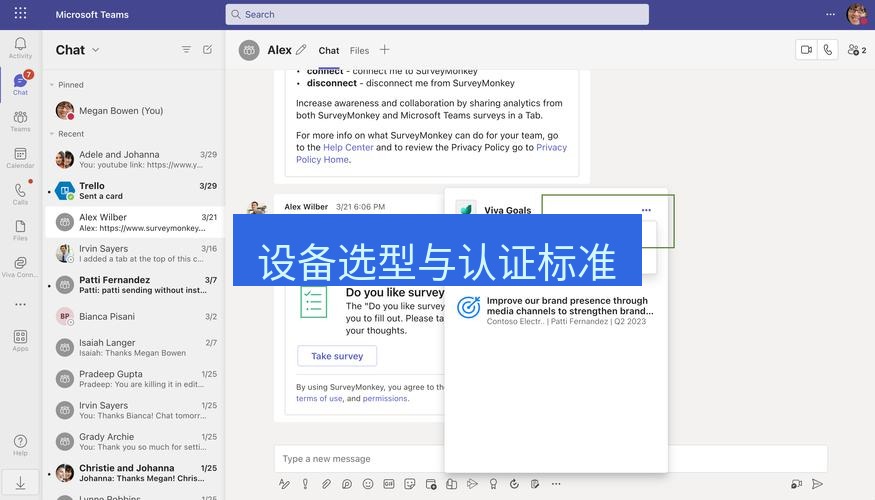
Task: Open the Praise badge icon
Action: click(493, 484)
